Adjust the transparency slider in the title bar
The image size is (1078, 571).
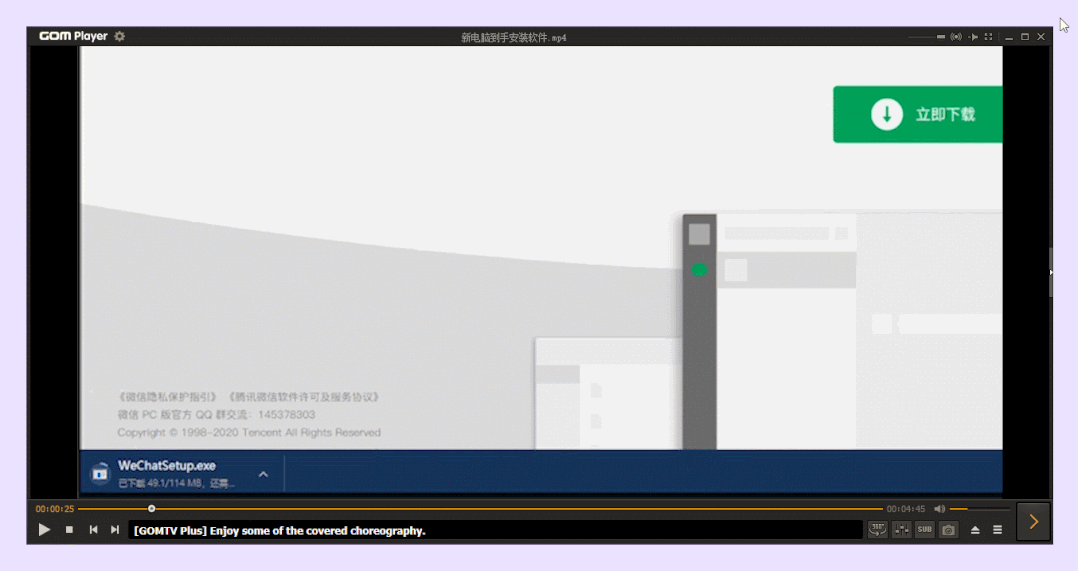coord(926,37)
